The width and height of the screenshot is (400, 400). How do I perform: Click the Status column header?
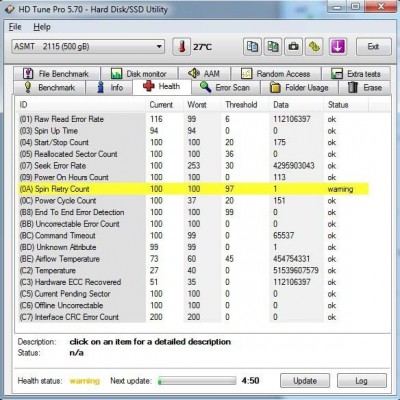(346, 105)
